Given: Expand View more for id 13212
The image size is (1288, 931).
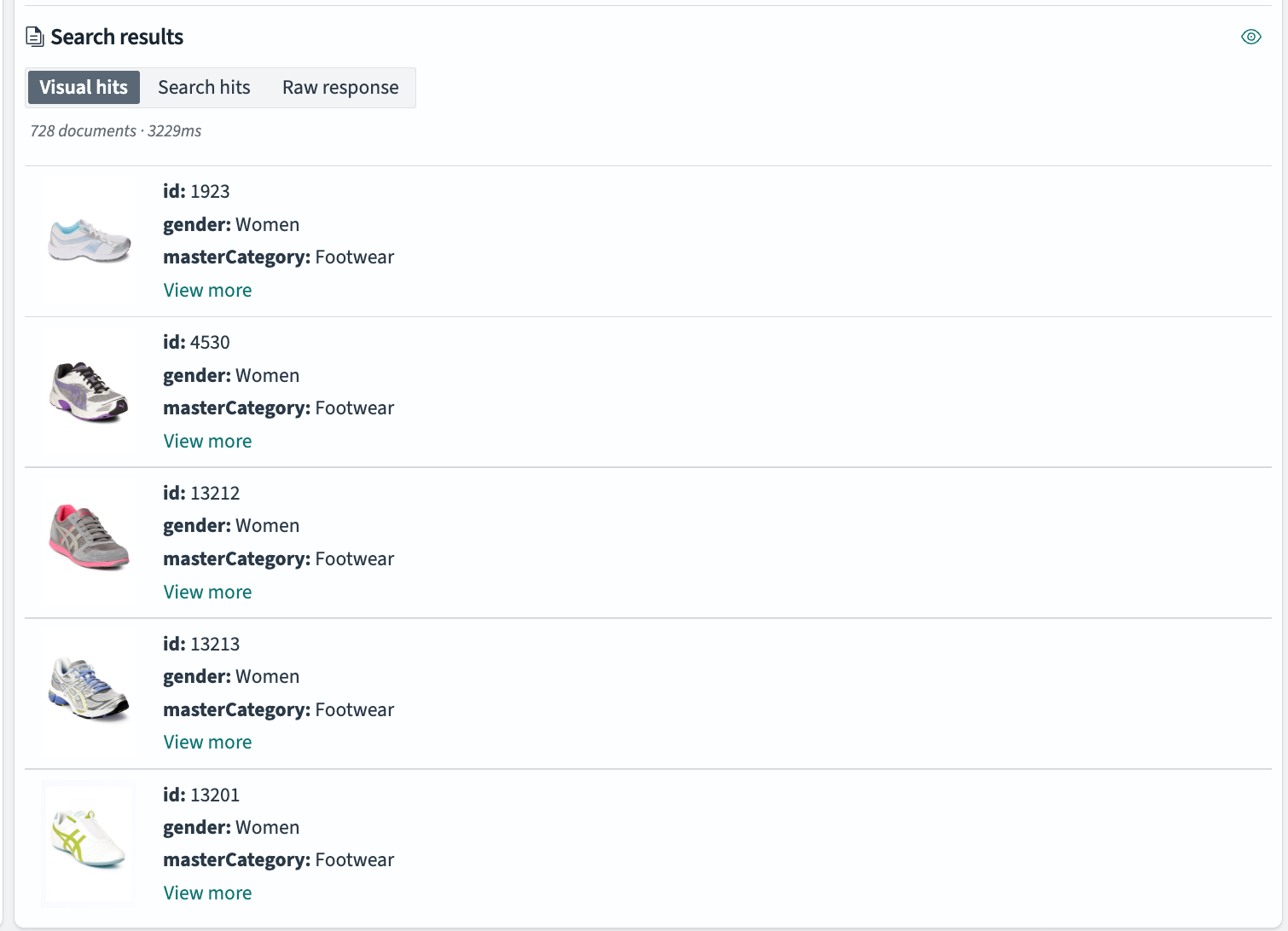Looking at the screenshot, I should pyautogui.click(x=207, y=593).
